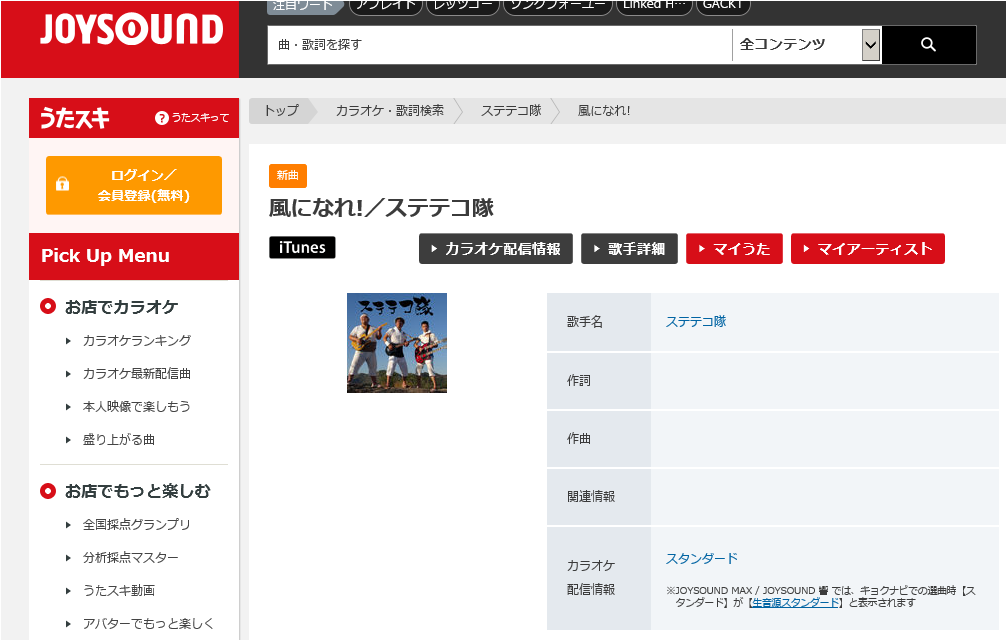The width and height of the screenshot is (1007, 641).
Task: Open the ステテコ隊 album cover thumbnail
Action: pos(397,343)
